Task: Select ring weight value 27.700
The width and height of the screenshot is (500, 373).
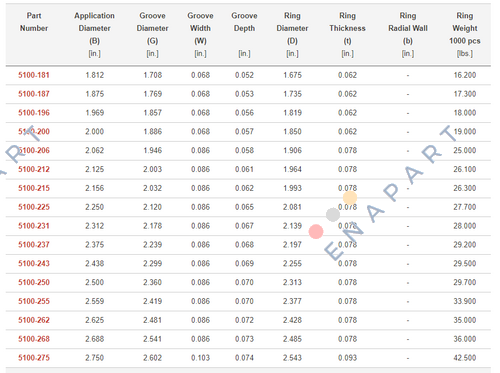Action: pos(465,207)
